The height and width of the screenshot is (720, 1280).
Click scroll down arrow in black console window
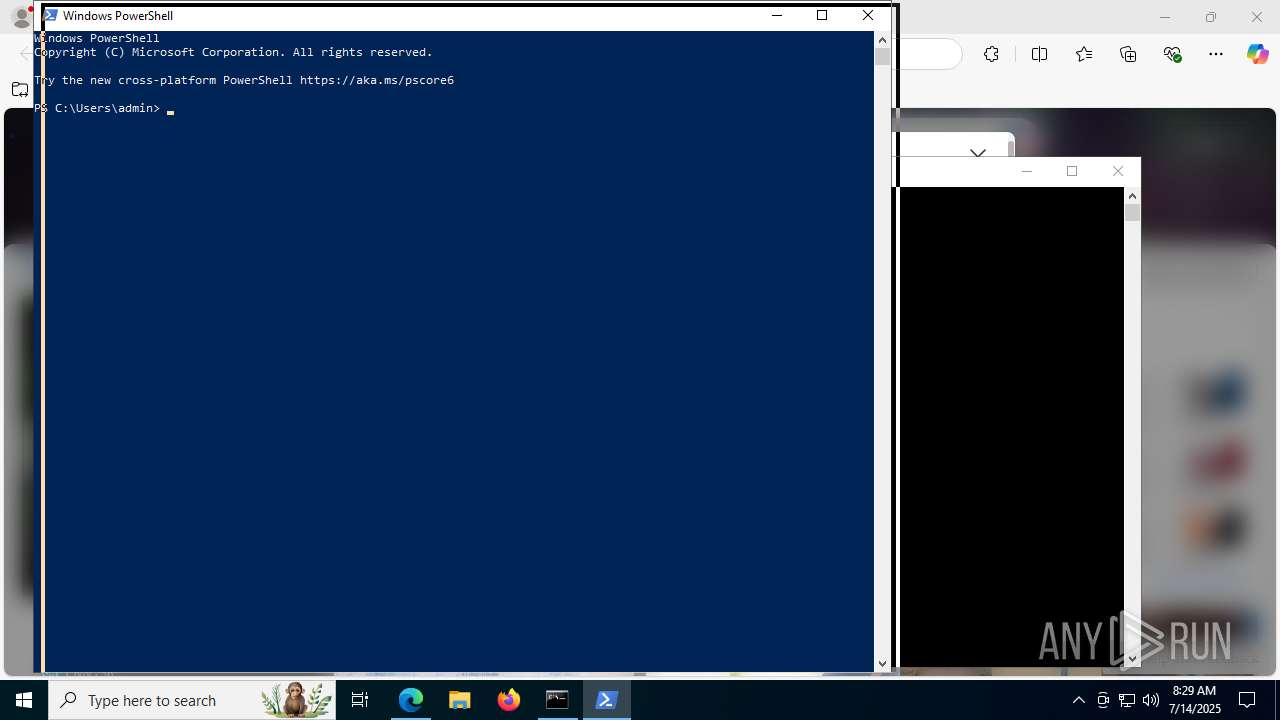tap(1132, 658)
